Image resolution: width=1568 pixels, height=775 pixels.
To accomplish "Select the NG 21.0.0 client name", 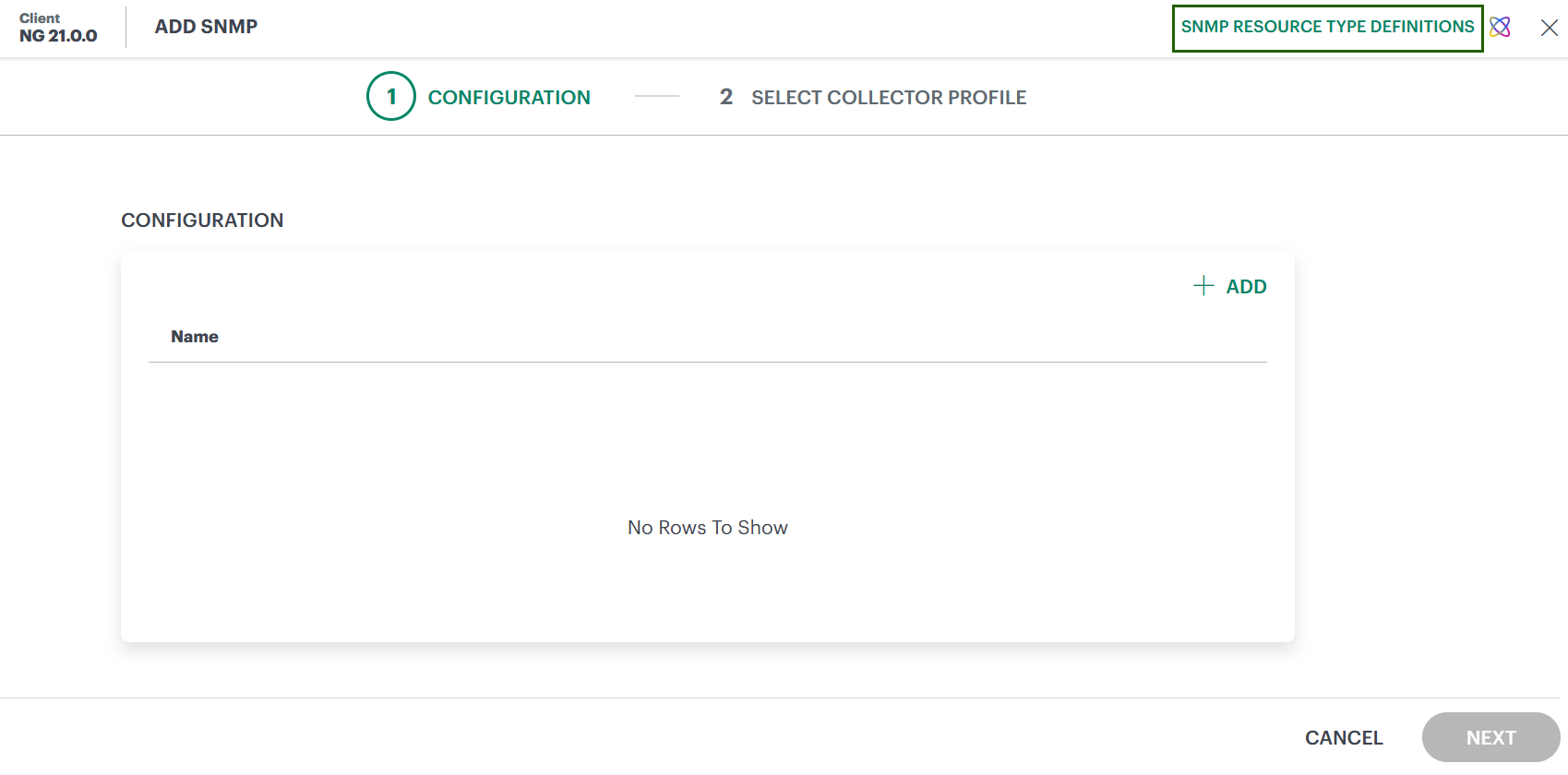I will 58,36.
